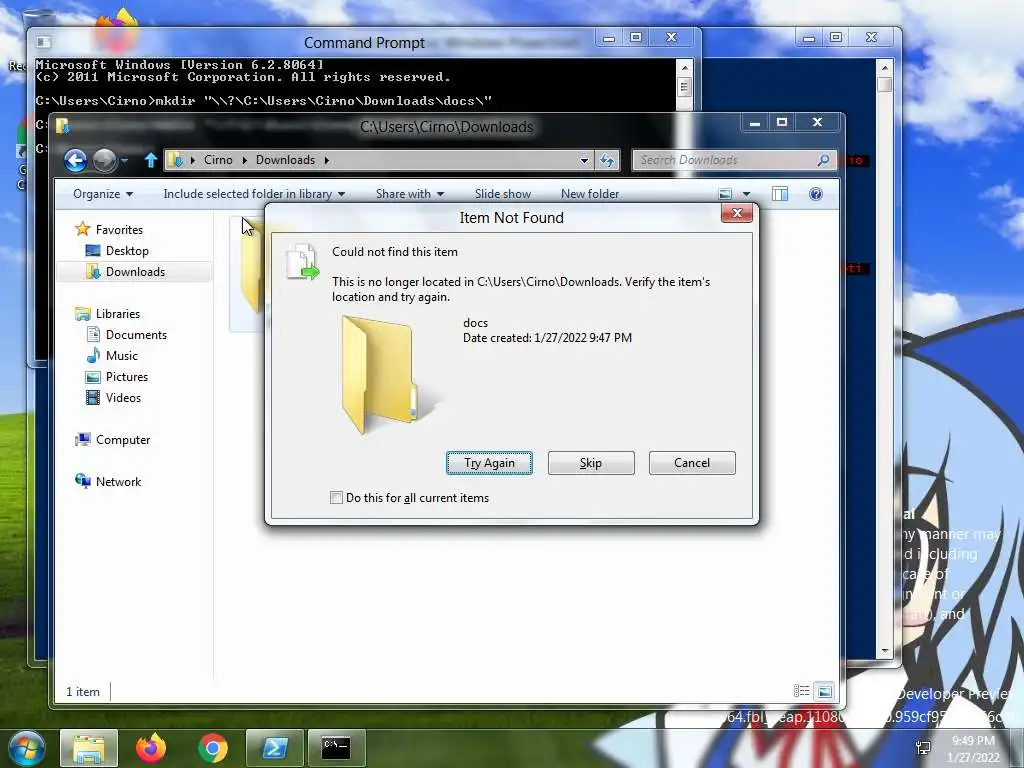Image resolution: width=1024 pixels, height=768 pixels.
Task: Open File Explorer from the taskbar
Action: pos(89,748)
